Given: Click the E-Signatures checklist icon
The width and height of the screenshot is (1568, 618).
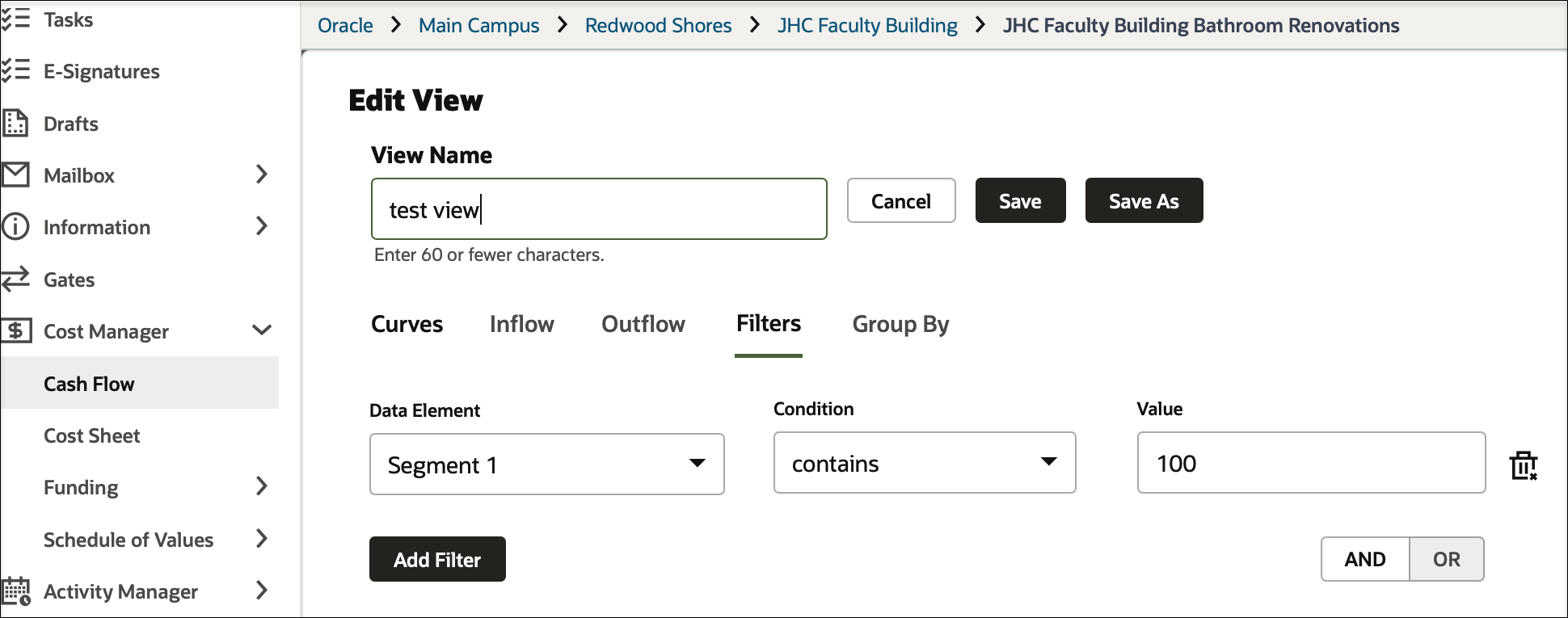Looking at the screenshot, I should [x=15, y=71].
